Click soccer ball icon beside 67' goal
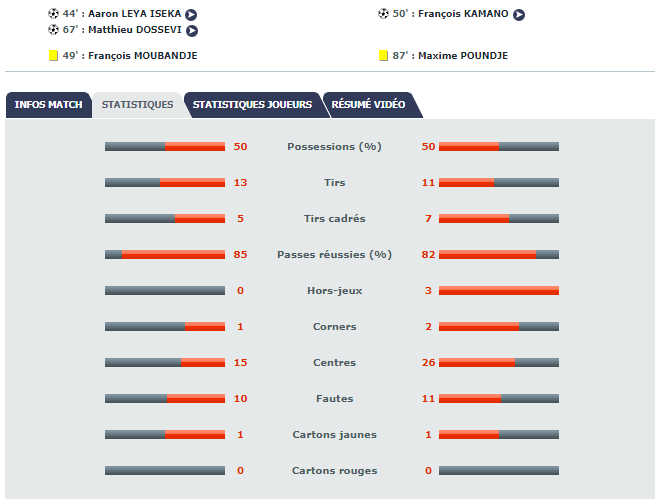659x503 pixels. [53, 30]
